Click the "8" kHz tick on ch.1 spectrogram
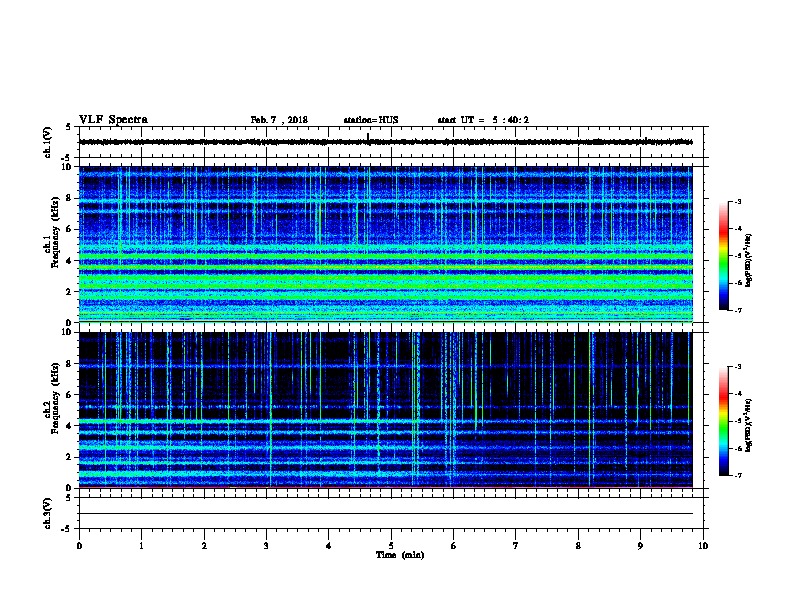 (69, 198)
